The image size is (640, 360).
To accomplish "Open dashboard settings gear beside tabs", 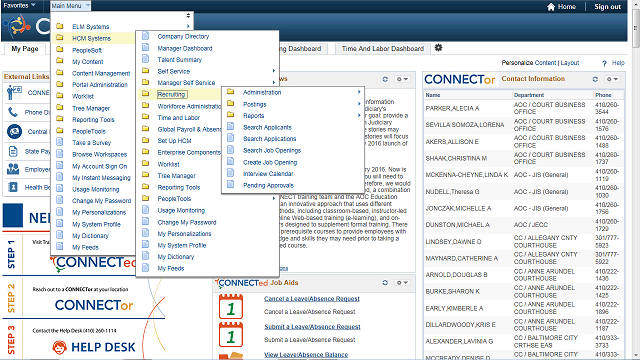I will 438,48.
